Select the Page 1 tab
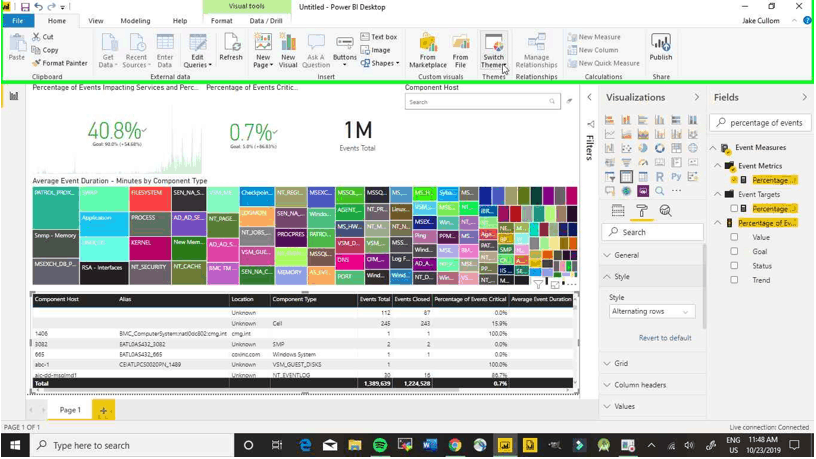The height and width of the screenshot is (459, 816). pos(70,410)
